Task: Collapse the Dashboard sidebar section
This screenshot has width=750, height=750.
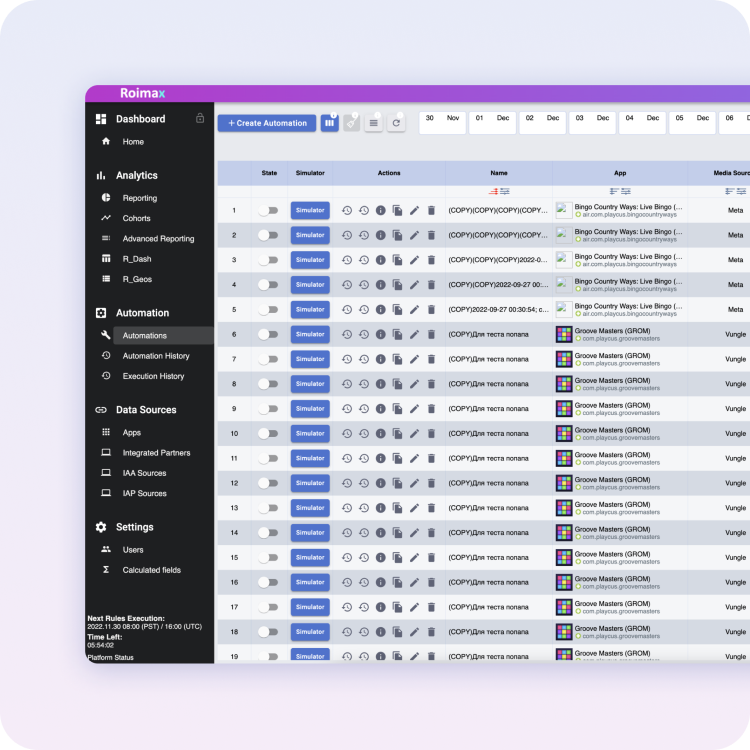Action: (140, 119)
